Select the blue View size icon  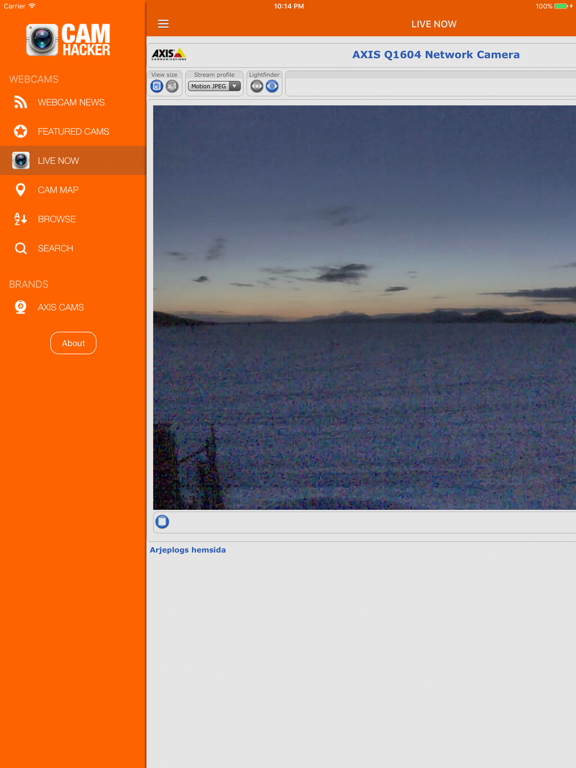click(157, 86)
